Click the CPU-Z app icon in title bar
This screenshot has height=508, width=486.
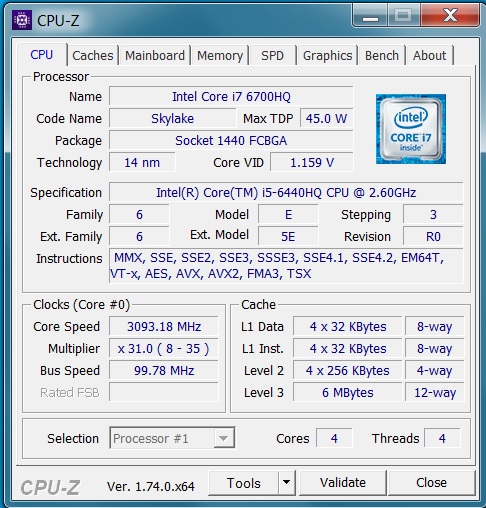tap(22, 20)
